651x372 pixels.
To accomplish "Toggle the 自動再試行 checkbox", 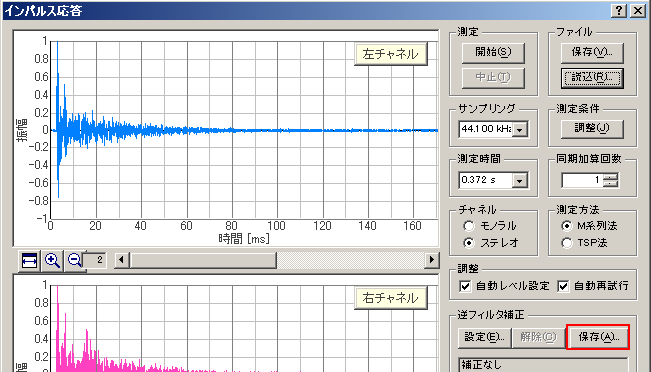I will coord(563,286).
